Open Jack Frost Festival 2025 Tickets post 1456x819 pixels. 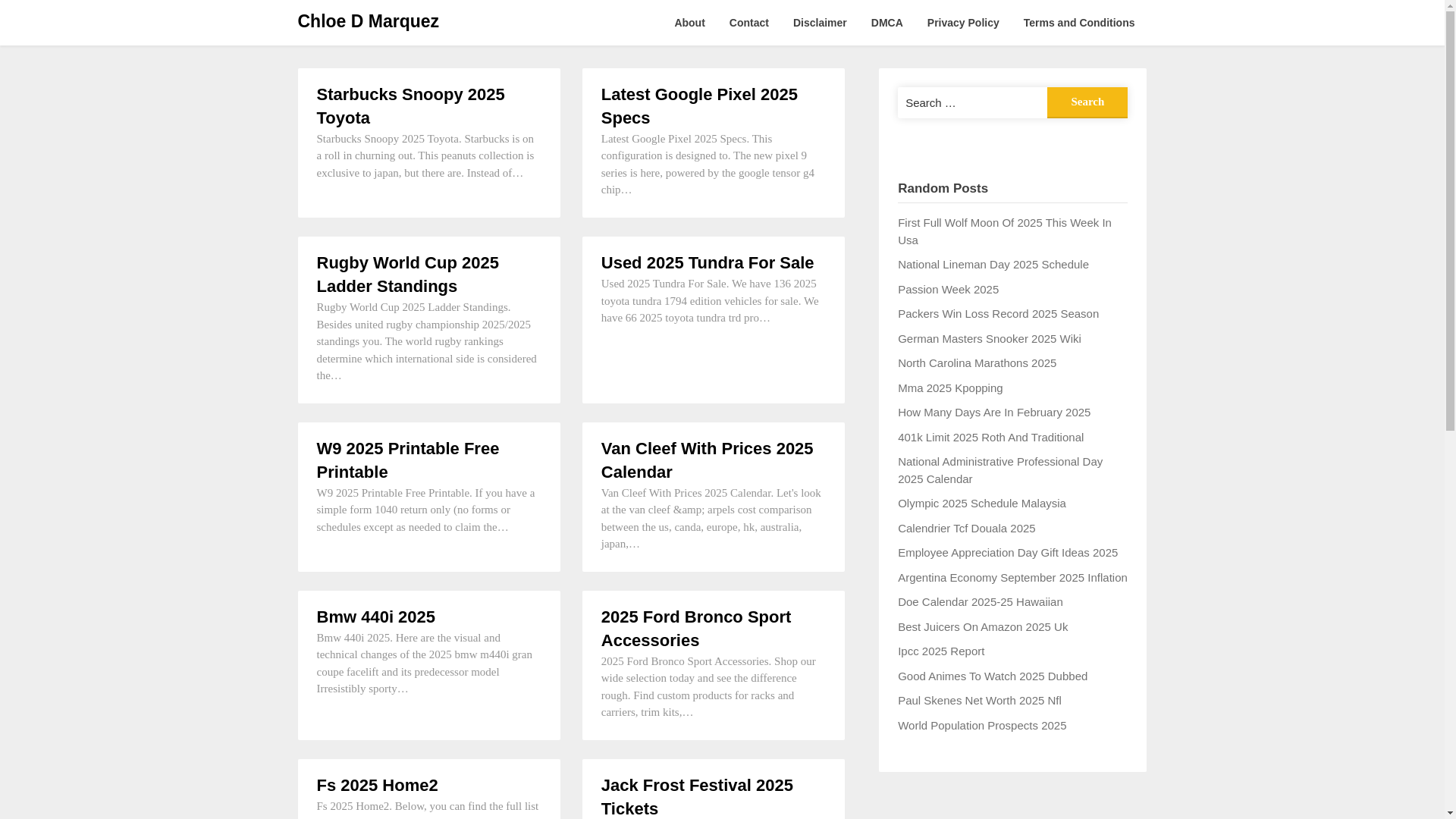coord(697,797)
